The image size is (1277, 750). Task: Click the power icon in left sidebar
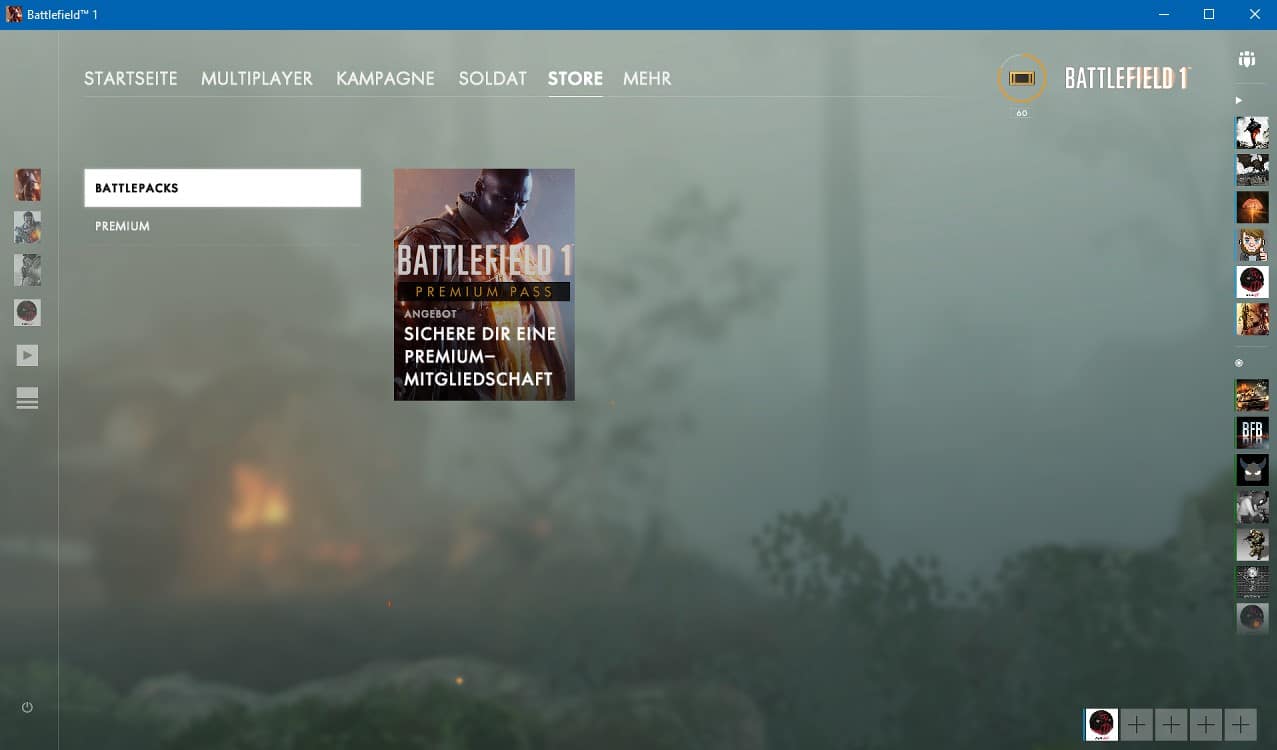pos(27,707)
